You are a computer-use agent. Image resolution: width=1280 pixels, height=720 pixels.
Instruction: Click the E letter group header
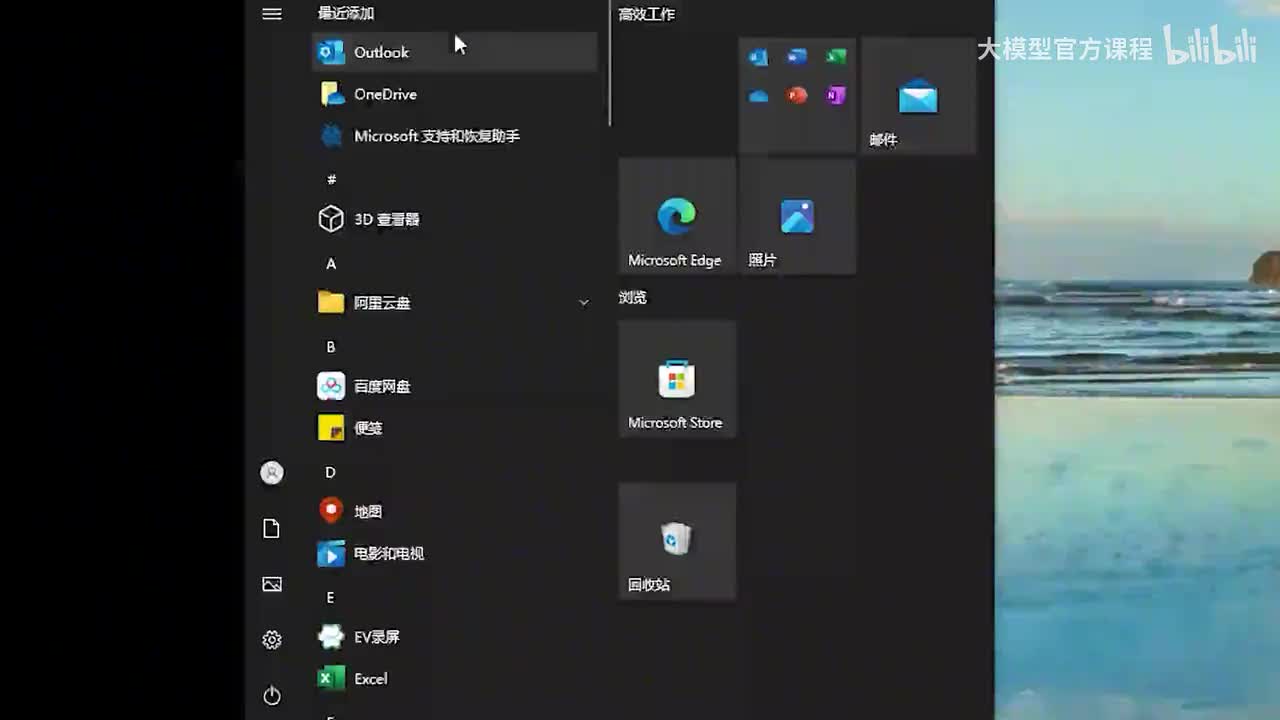(331, 597)
